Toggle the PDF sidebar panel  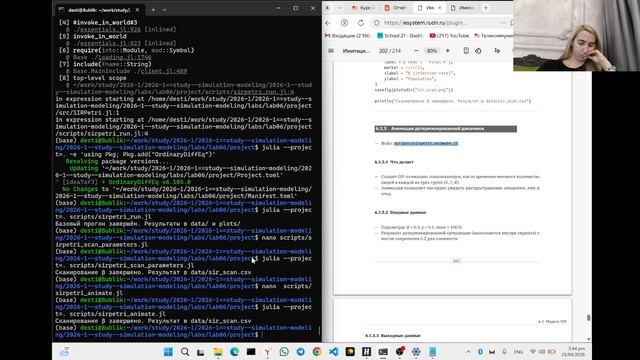click(331, 51)
